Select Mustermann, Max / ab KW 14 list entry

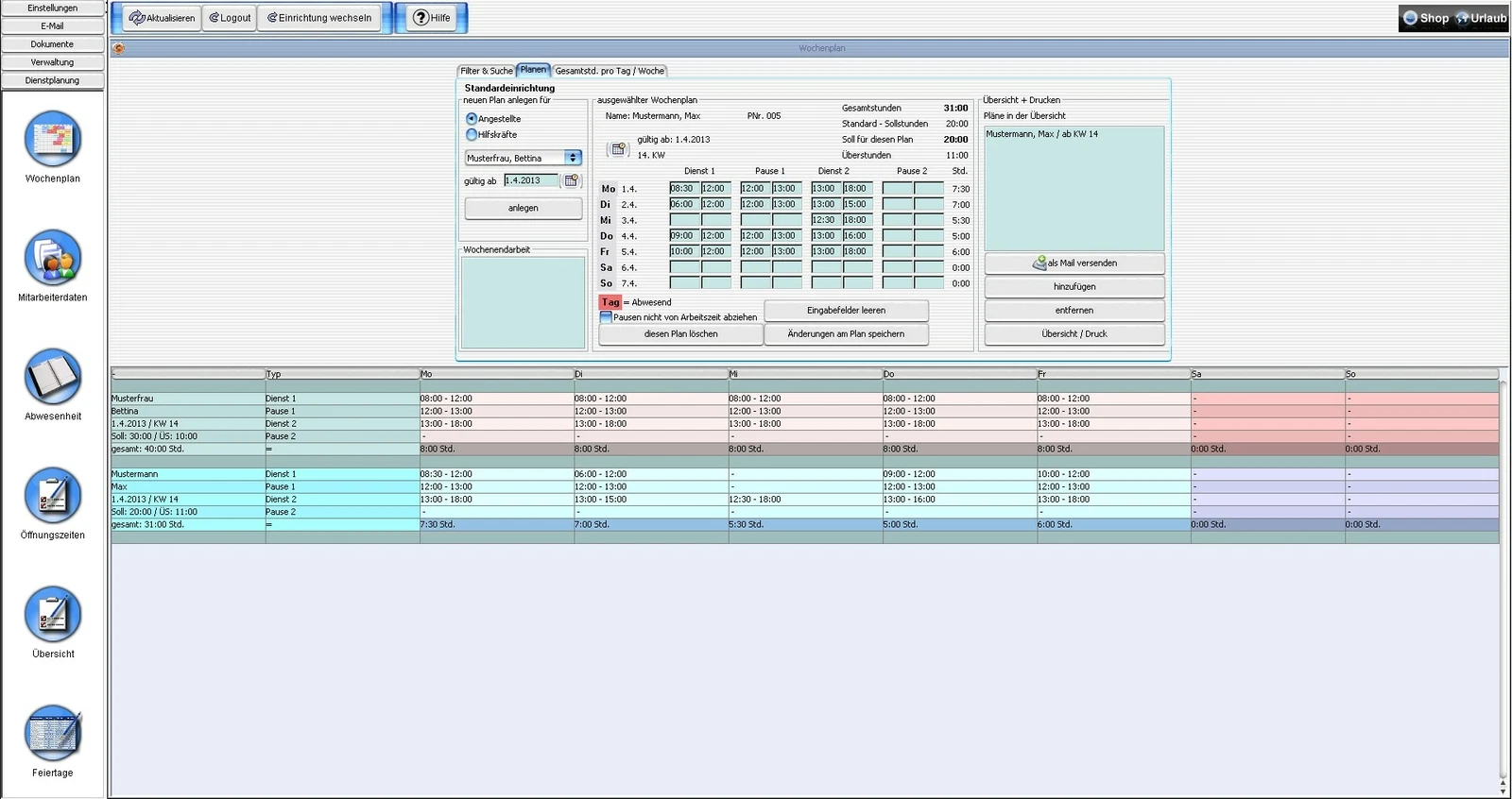pyautogui.click(x=1041, y=134)
